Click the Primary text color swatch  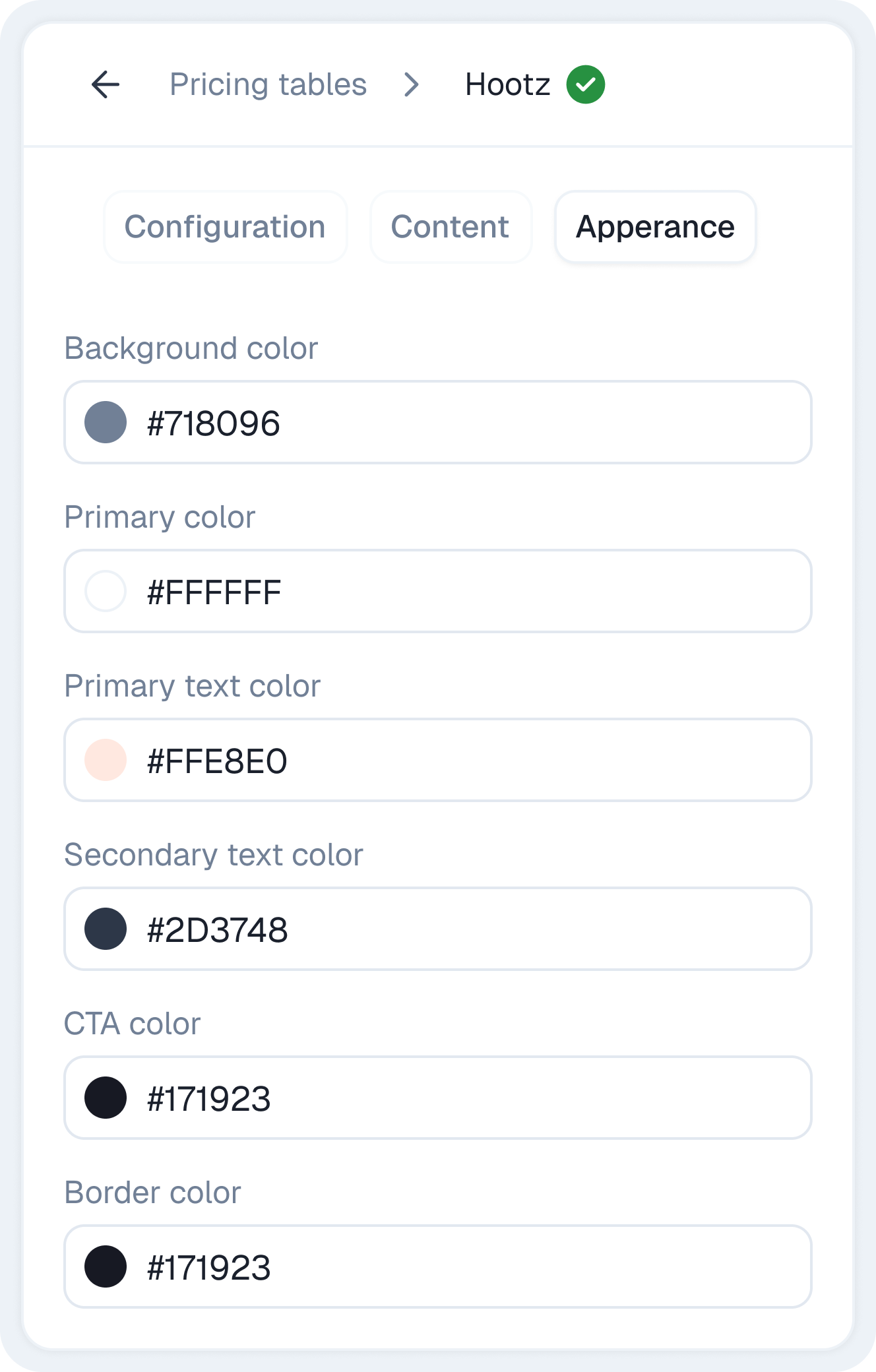pyautogui.click(x=106, y=760)
